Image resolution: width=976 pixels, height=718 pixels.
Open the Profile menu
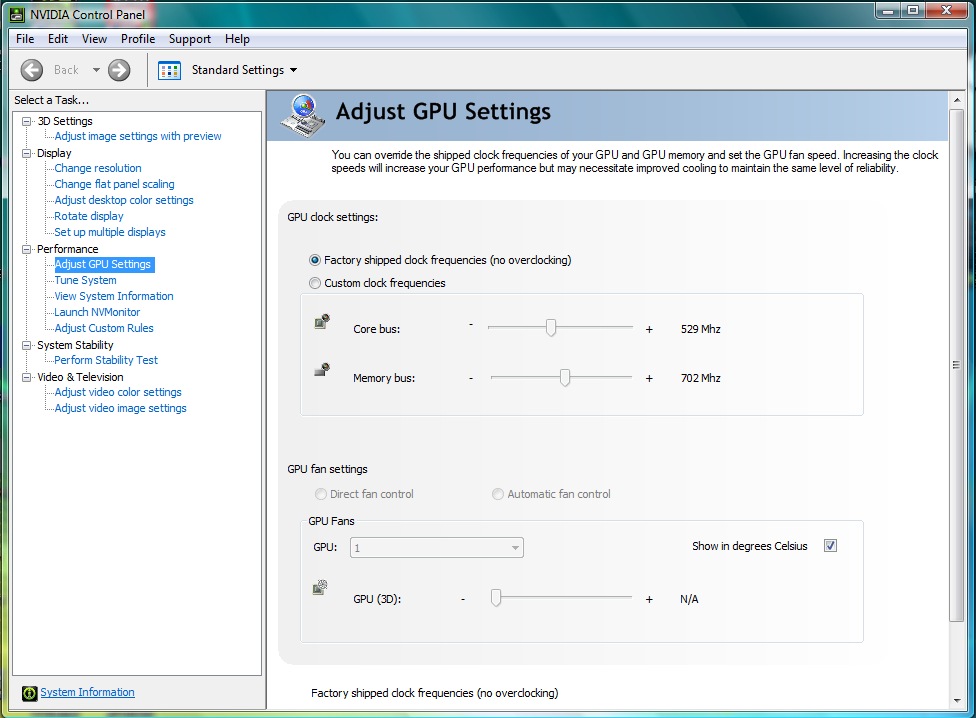[x=138, y=39]
